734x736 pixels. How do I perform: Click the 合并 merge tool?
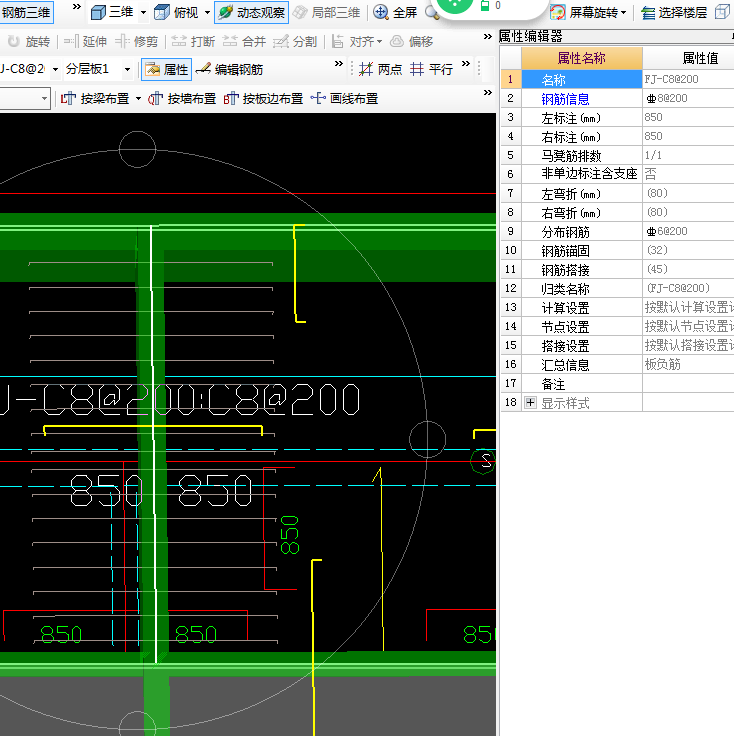tap(244, 42)
